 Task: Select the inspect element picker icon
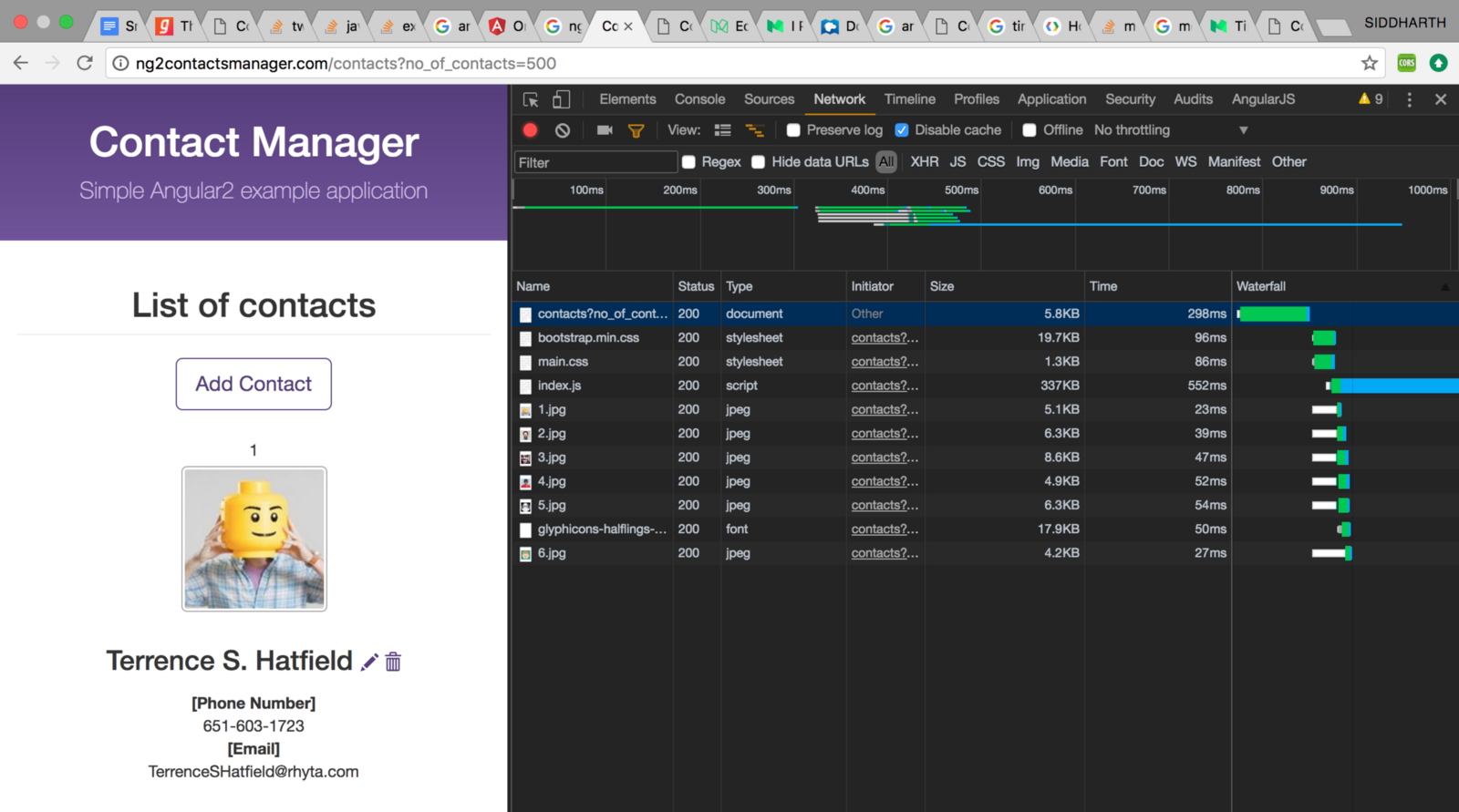(531, 99)
